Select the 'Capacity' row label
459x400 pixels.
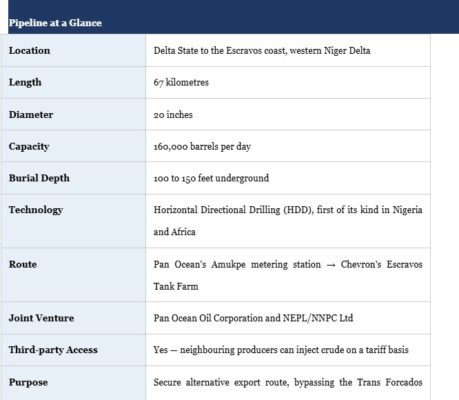point(29,146)
